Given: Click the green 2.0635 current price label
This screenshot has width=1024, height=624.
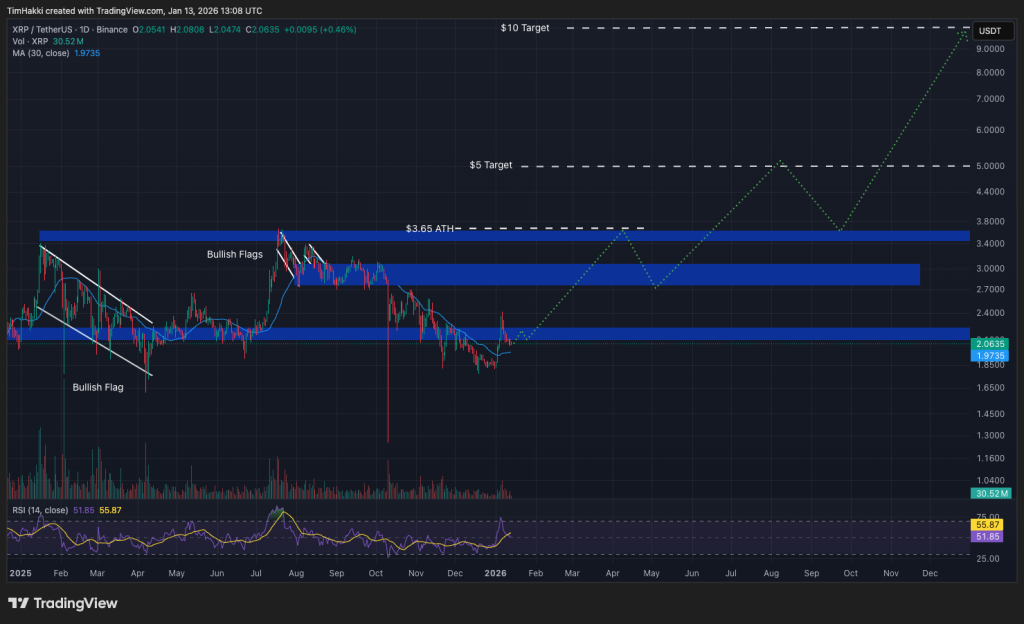Looking at the screenshot, I should (990, 343).
